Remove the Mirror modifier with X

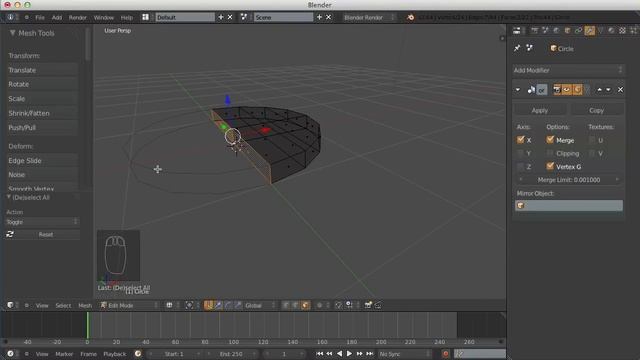click(x=620, y=90)
